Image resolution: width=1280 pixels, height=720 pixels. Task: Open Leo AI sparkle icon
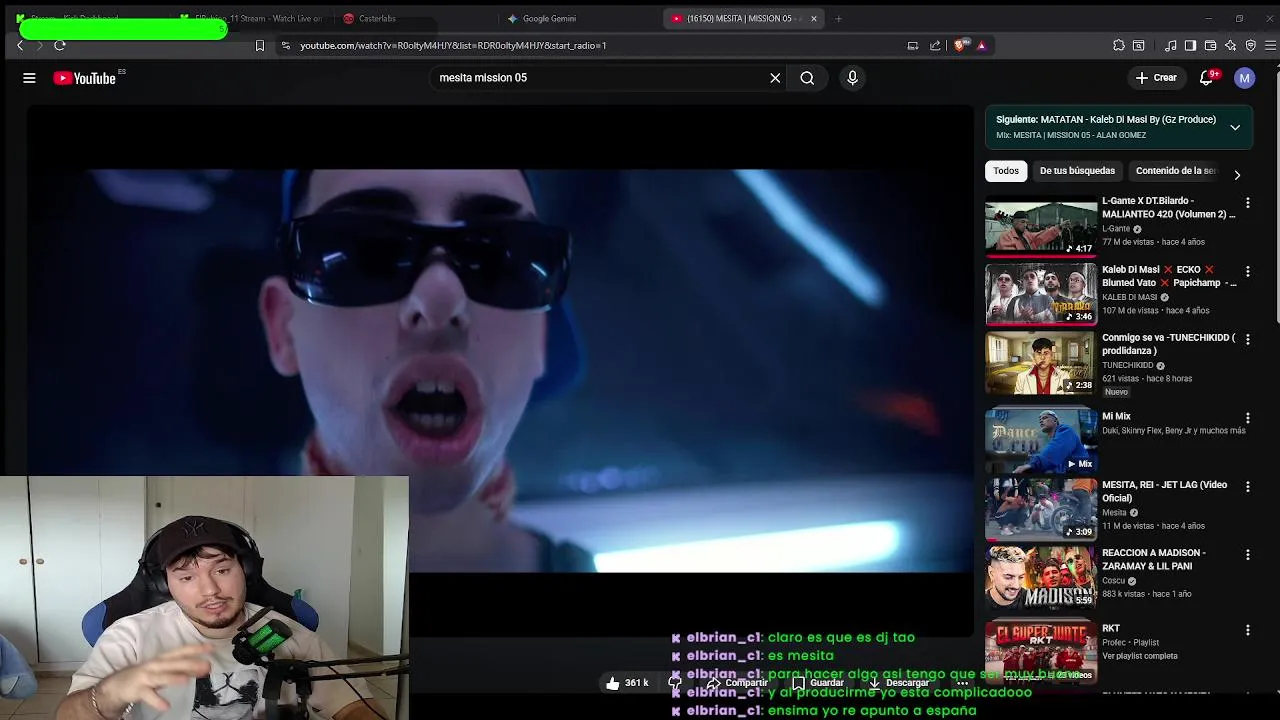(x=1232, y=45)
